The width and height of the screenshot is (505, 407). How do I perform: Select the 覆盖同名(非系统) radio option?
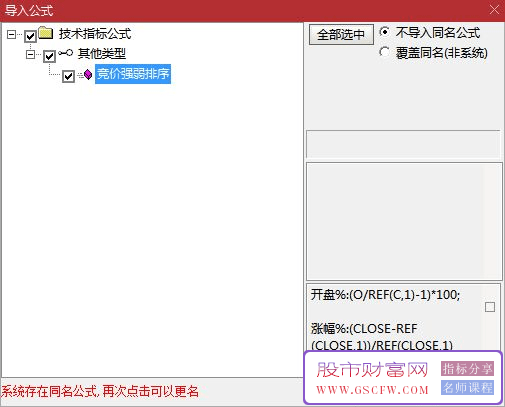(x=384, y=52)
